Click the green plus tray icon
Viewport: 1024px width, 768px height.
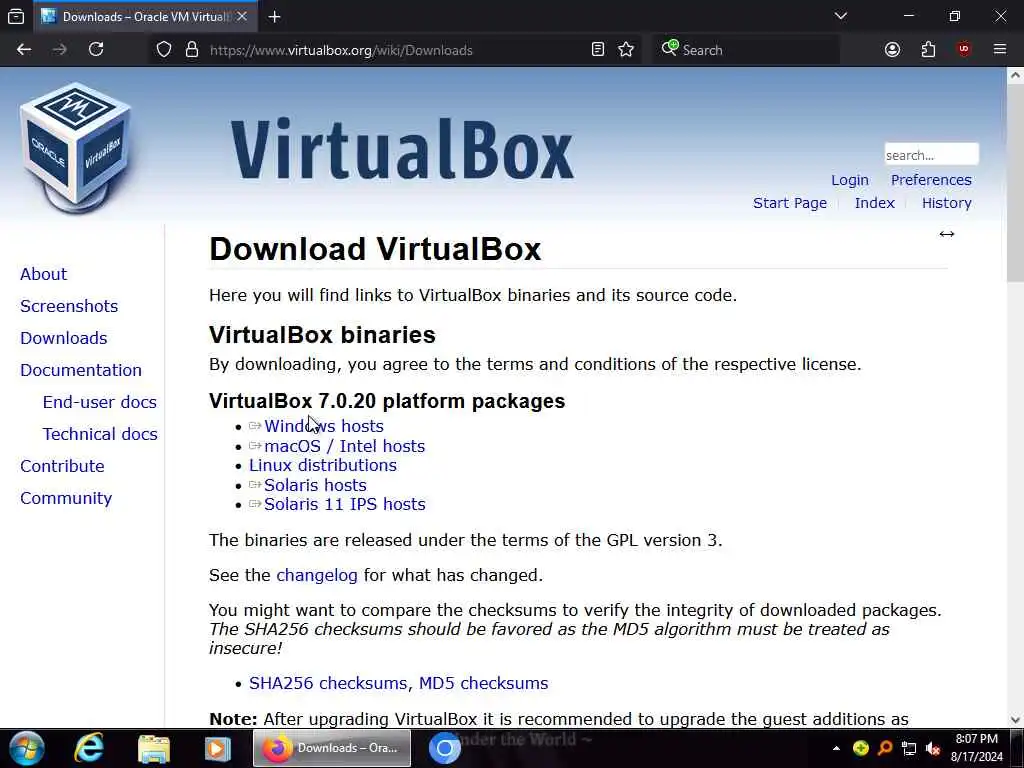pos(861,748)
